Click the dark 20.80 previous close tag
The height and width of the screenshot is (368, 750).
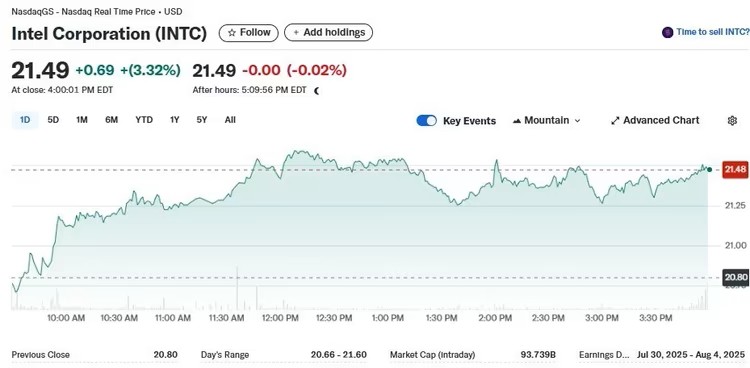point(736,277)
